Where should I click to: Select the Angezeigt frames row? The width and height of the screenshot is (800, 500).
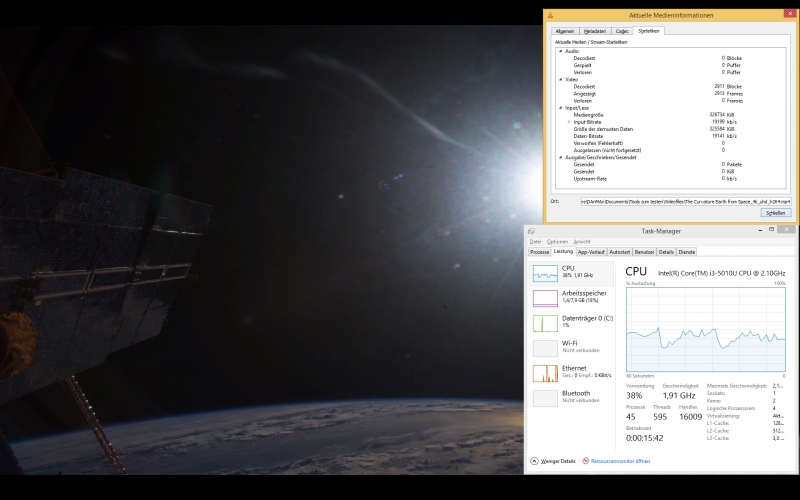pos(672,94)
